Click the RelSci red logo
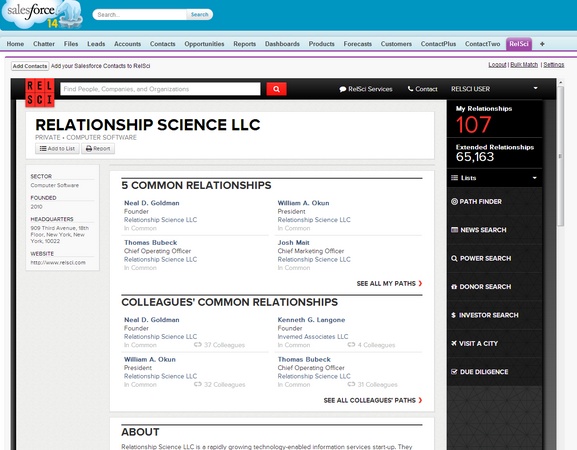 point(40,93)
